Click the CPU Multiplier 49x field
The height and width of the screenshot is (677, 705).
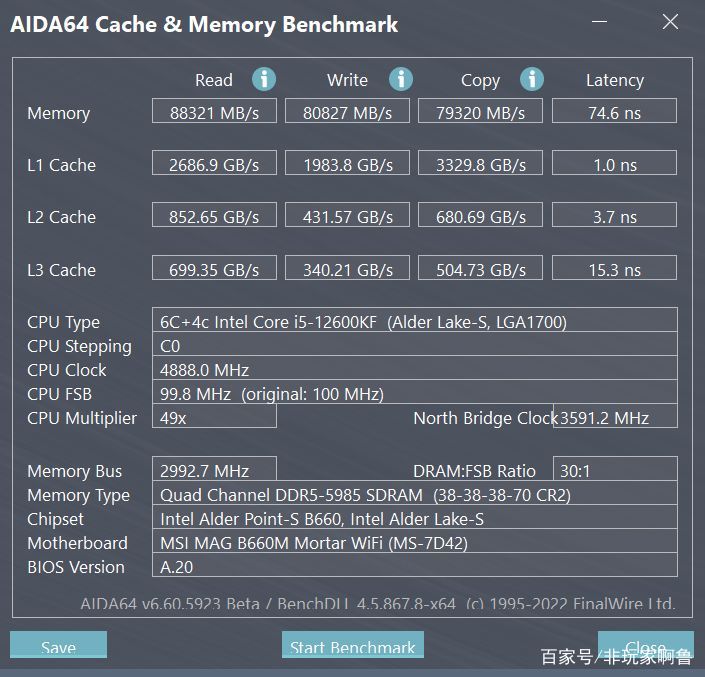[x=214, y=416]
